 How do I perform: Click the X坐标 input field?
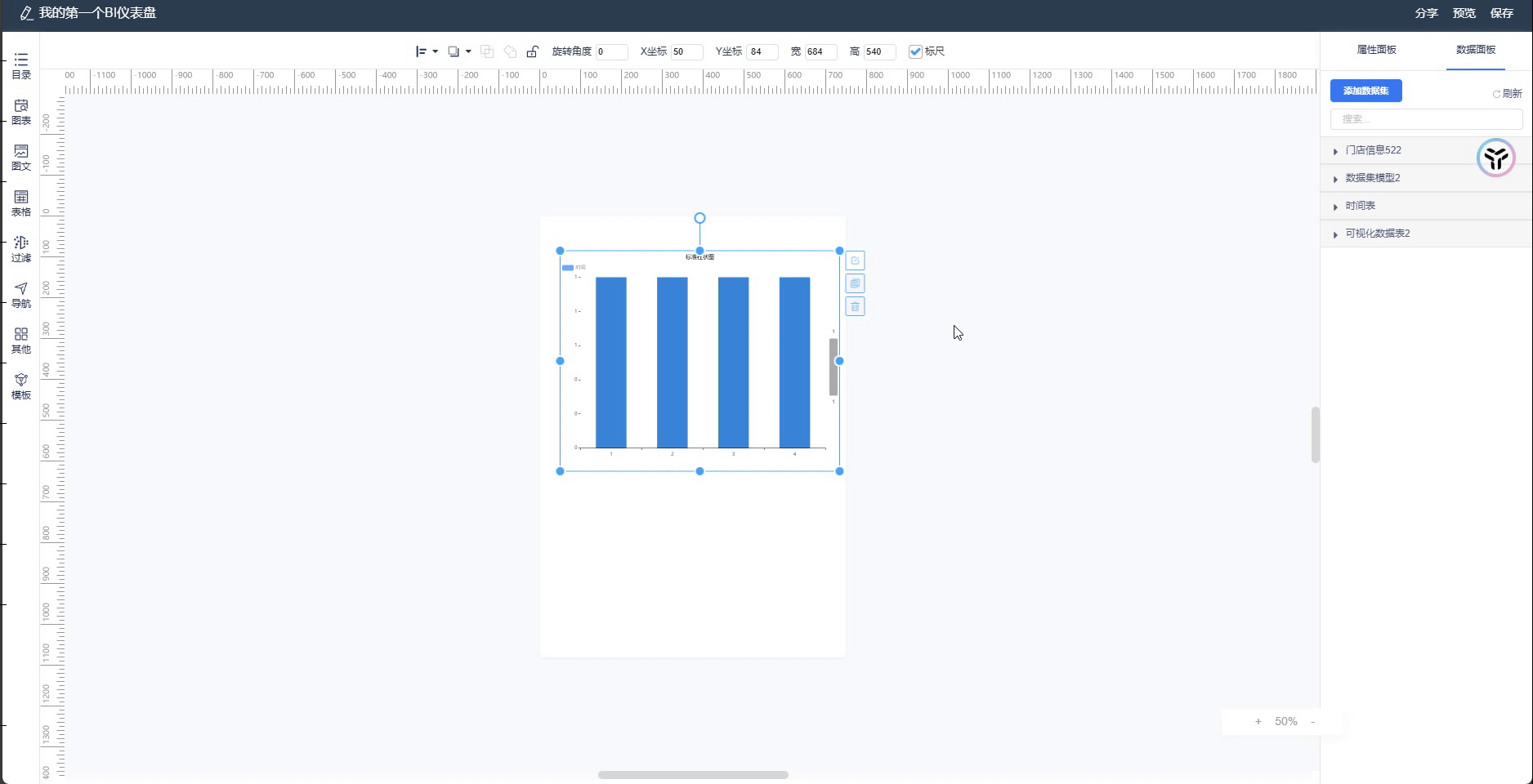click(686, 51)
